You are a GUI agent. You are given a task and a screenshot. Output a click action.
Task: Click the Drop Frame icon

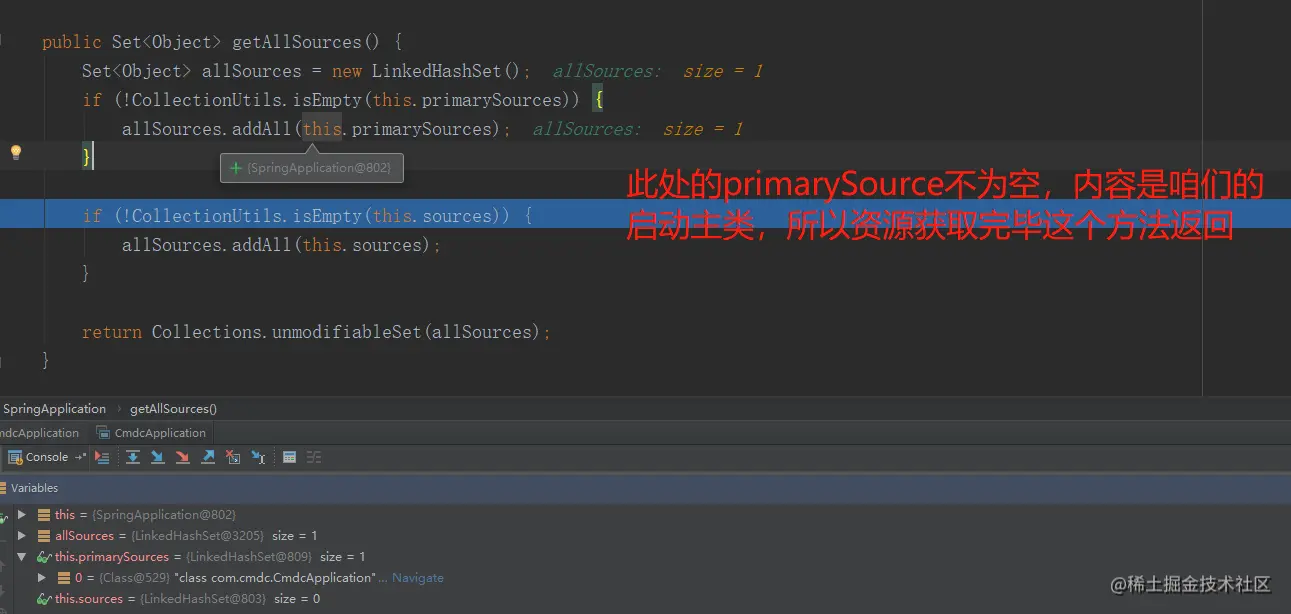[233, 457]
